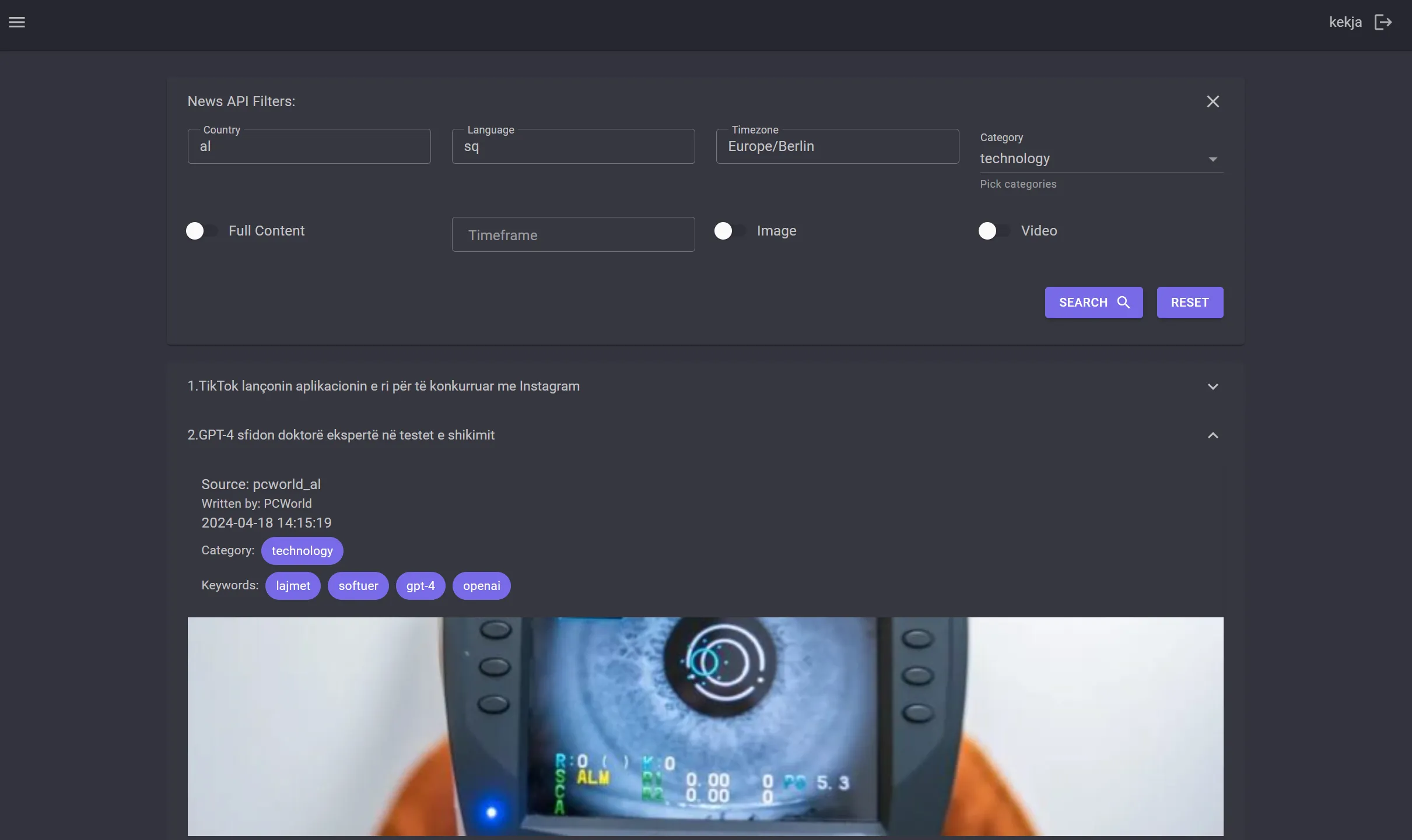Collapse the GPT-4 article details
This screenshot has height=840, width=1412.
coord(1212,435)
